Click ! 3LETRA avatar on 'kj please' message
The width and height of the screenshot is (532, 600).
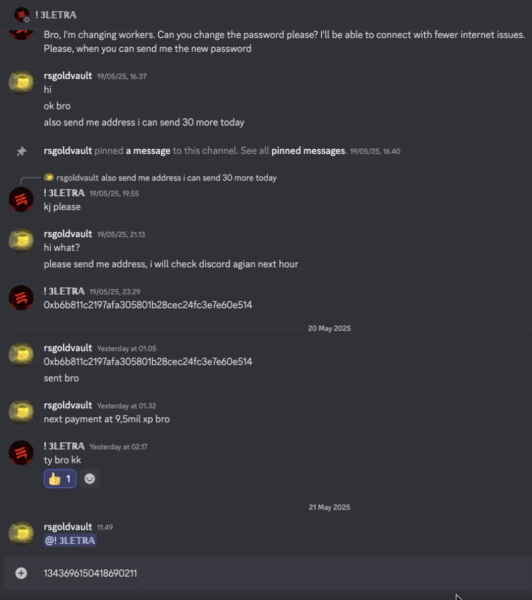coord(21,199)
